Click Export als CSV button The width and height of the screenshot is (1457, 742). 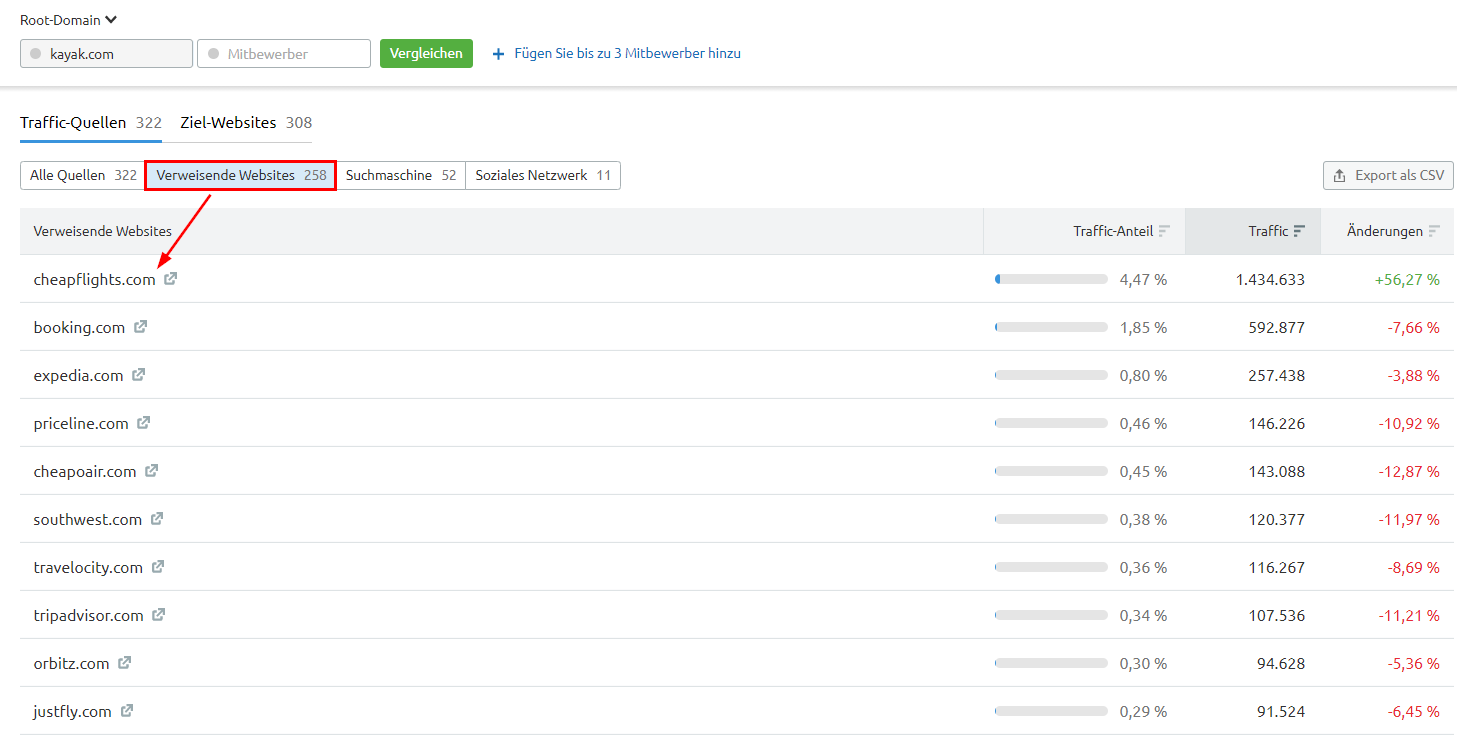point(1388,176)
